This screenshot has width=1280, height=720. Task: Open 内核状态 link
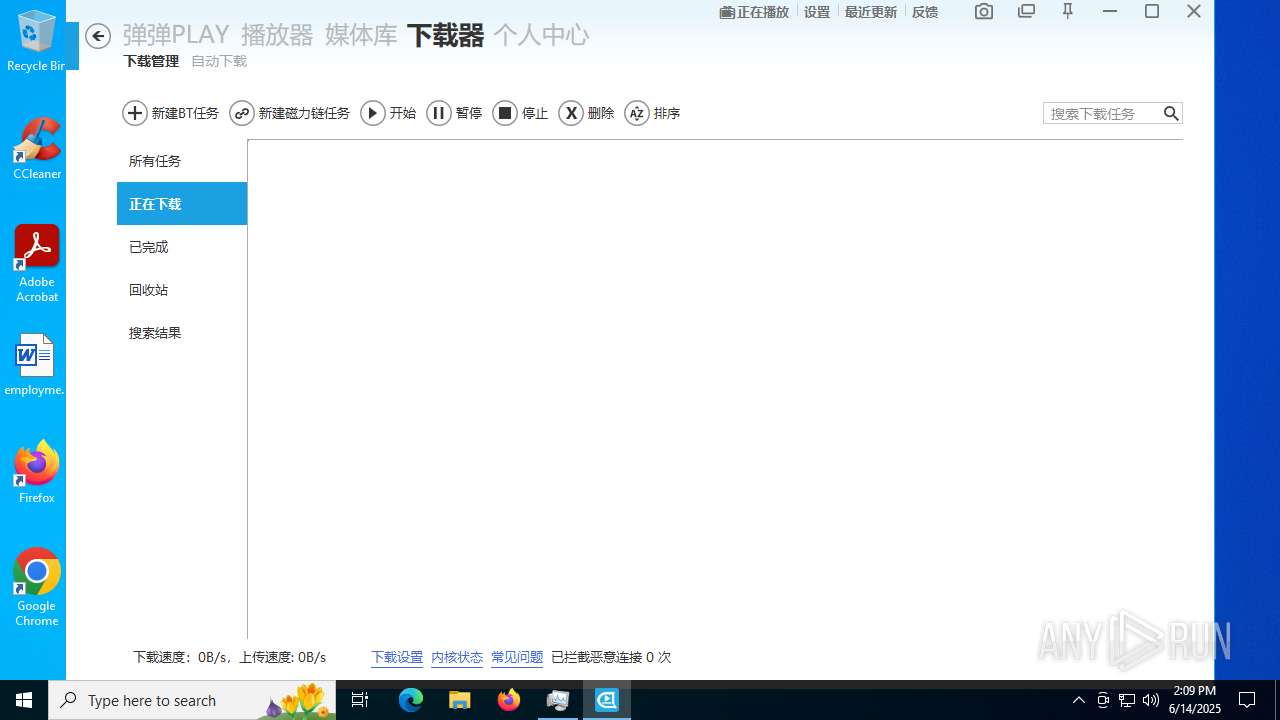457,657
